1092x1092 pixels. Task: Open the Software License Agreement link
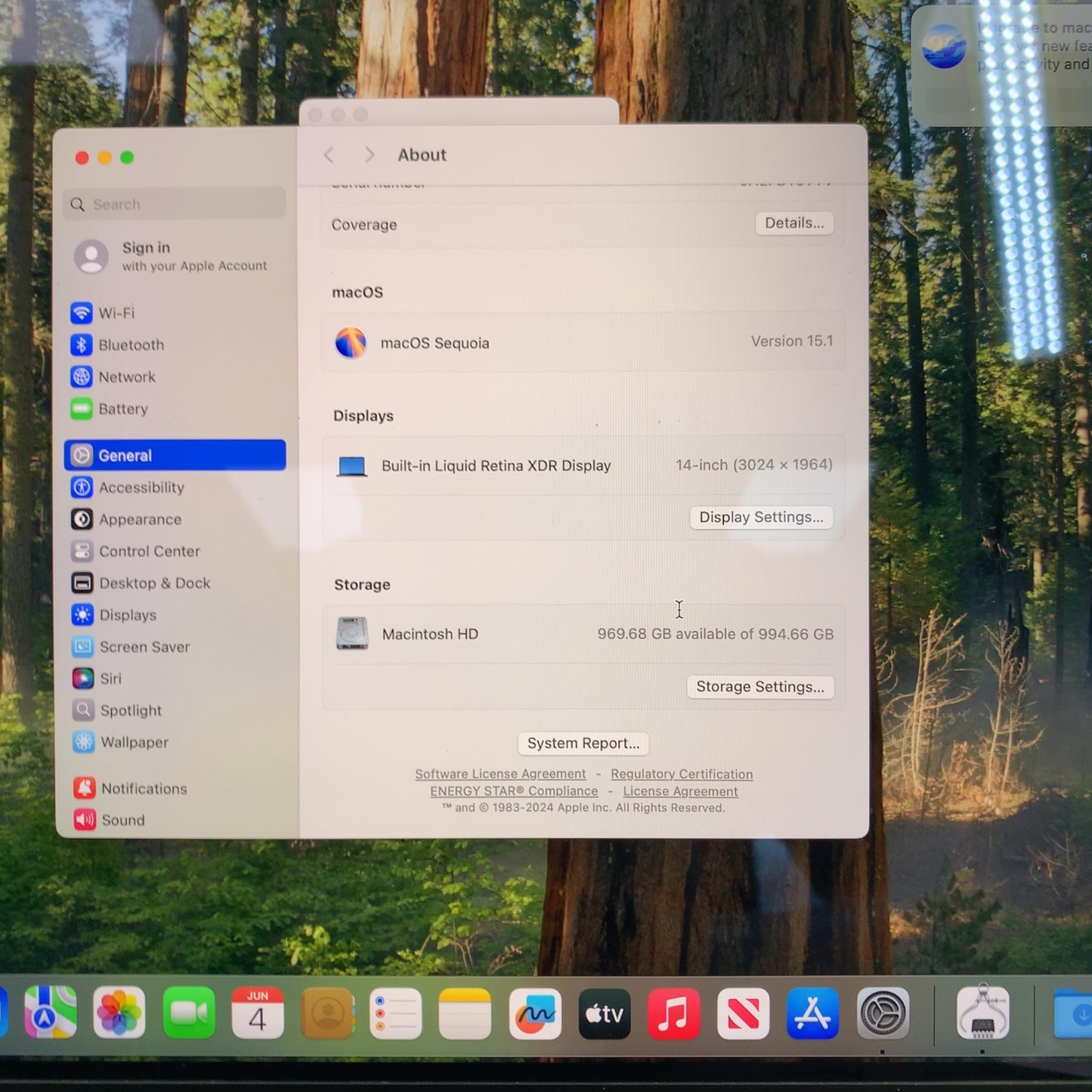(x=500, y=774)
